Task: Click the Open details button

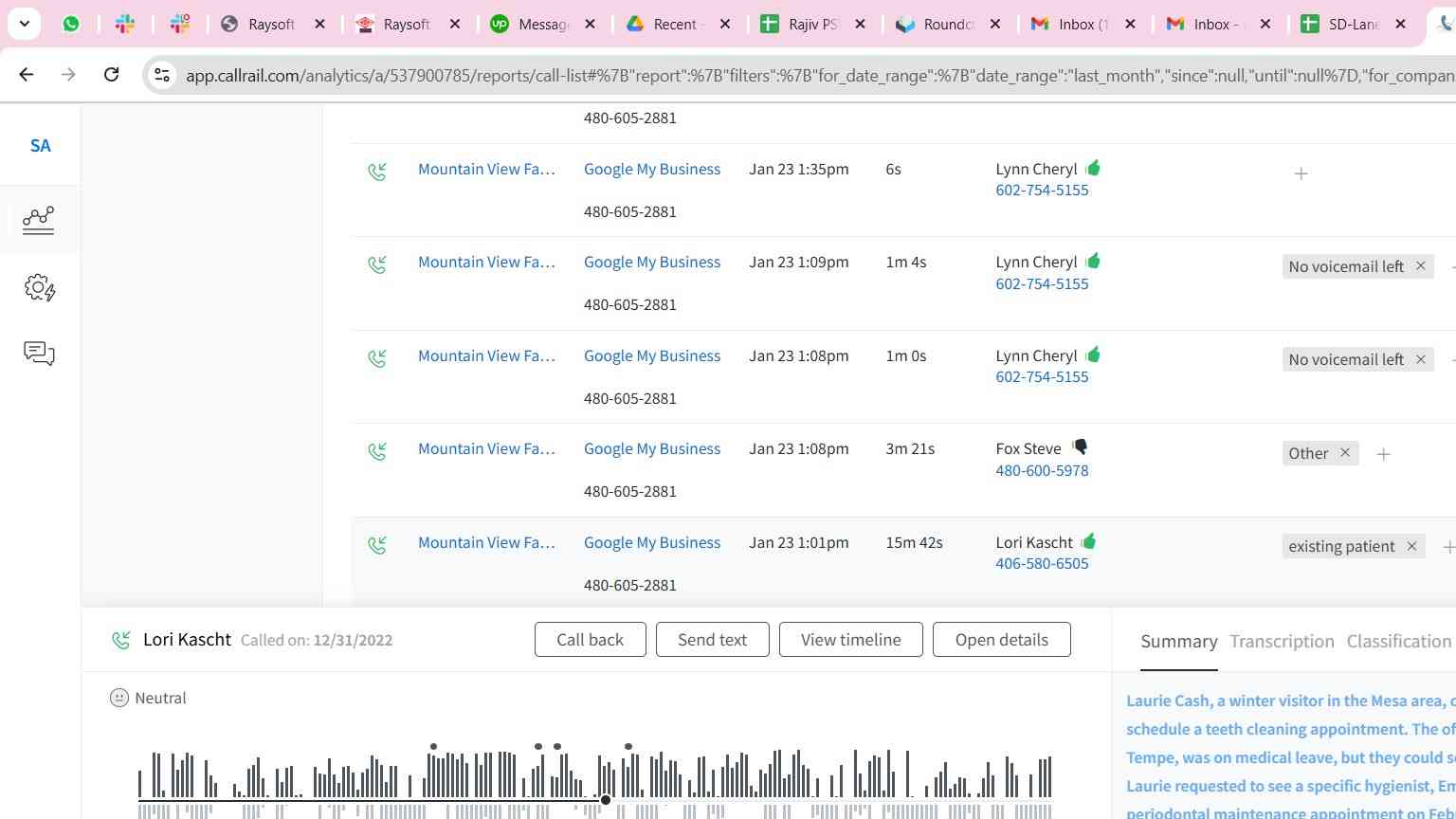Action: (x=1002, y=640)
